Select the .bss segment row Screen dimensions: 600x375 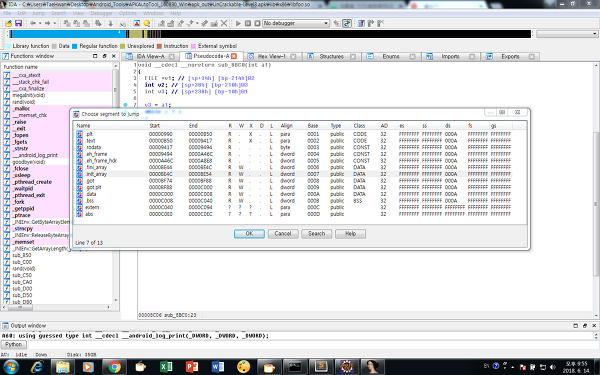294,201
